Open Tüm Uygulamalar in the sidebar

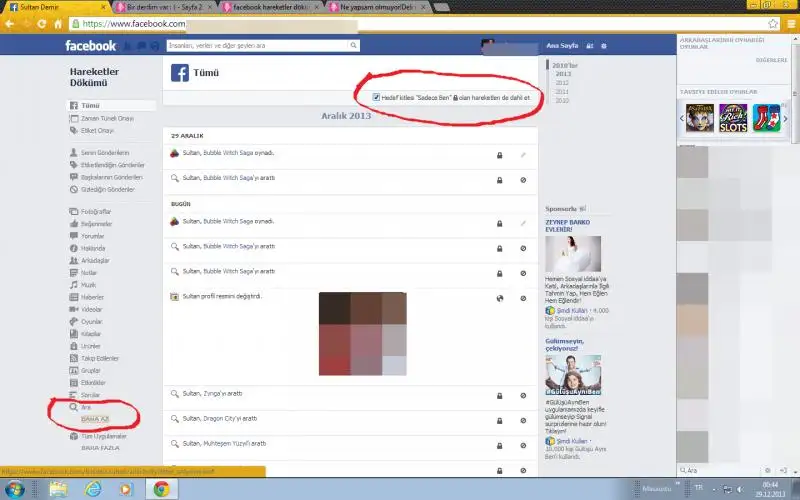pos(98,437)
